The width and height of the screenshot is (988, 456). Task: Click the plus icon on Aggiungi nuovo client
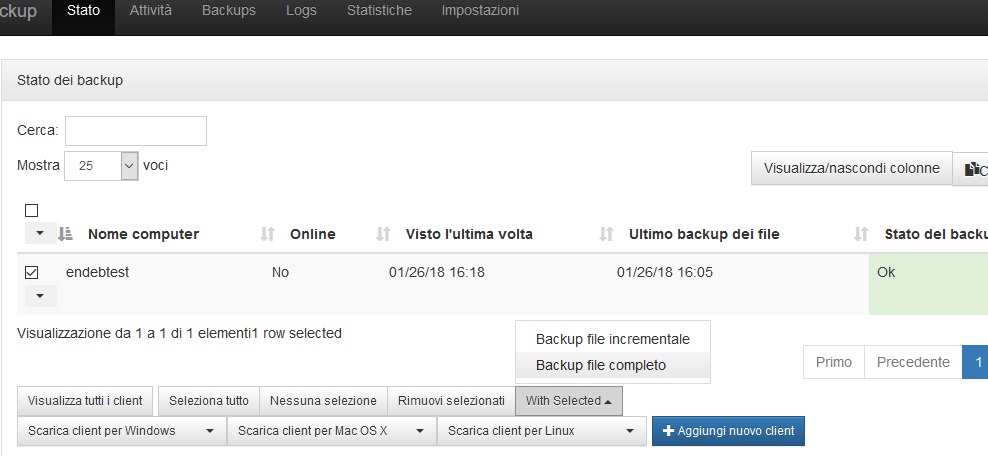(x=669, y=431)
